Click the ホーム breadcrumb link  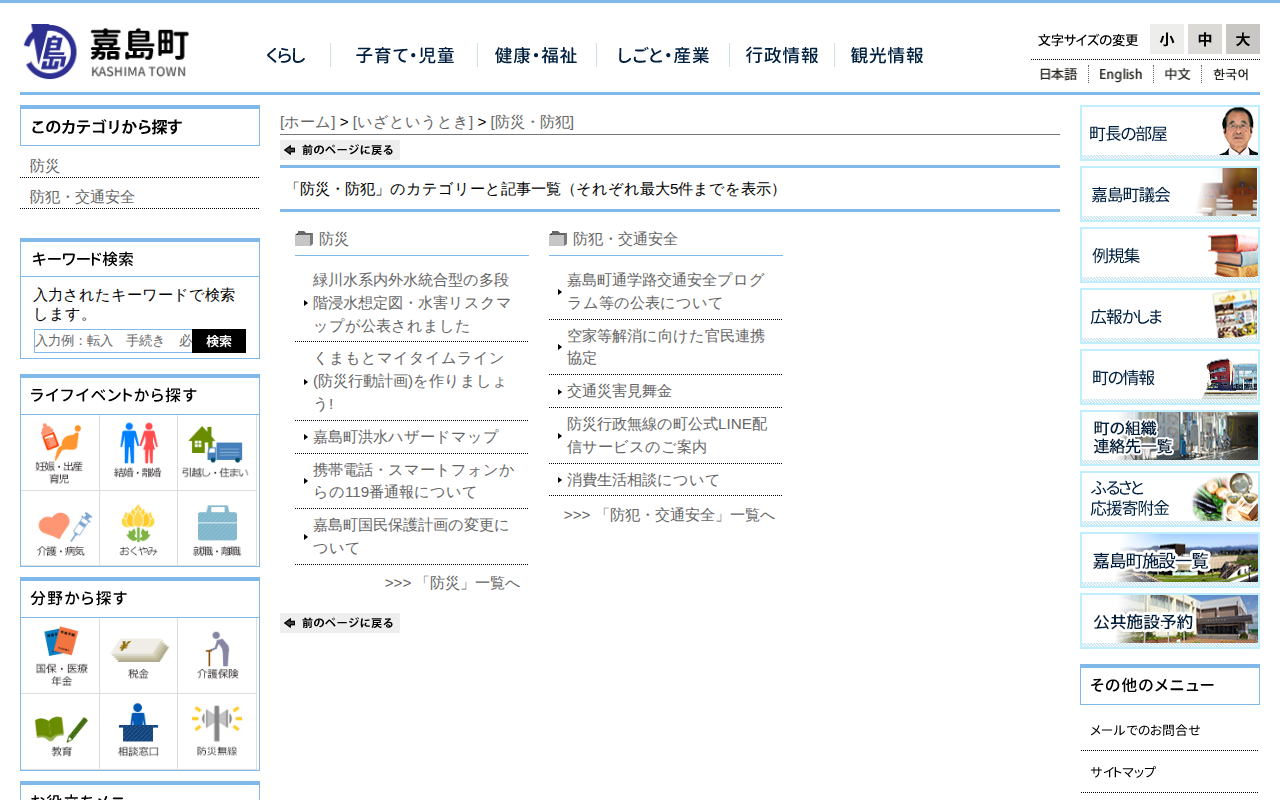(308, 122)
